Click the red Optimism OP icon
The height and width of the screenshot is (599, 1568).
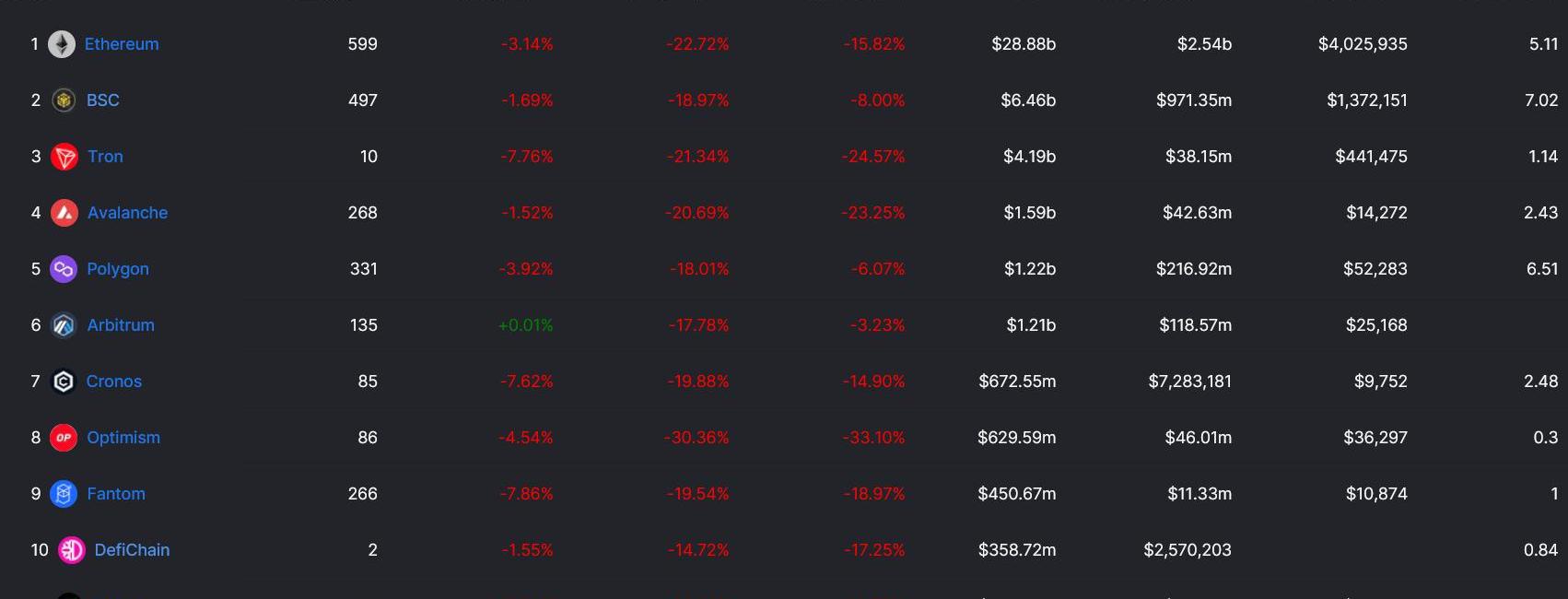pyautogui.click(x=64, y=438)
